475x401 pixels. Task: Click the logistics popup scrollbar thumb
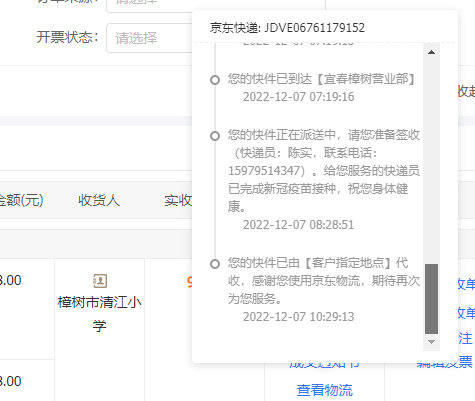(431, 299)
